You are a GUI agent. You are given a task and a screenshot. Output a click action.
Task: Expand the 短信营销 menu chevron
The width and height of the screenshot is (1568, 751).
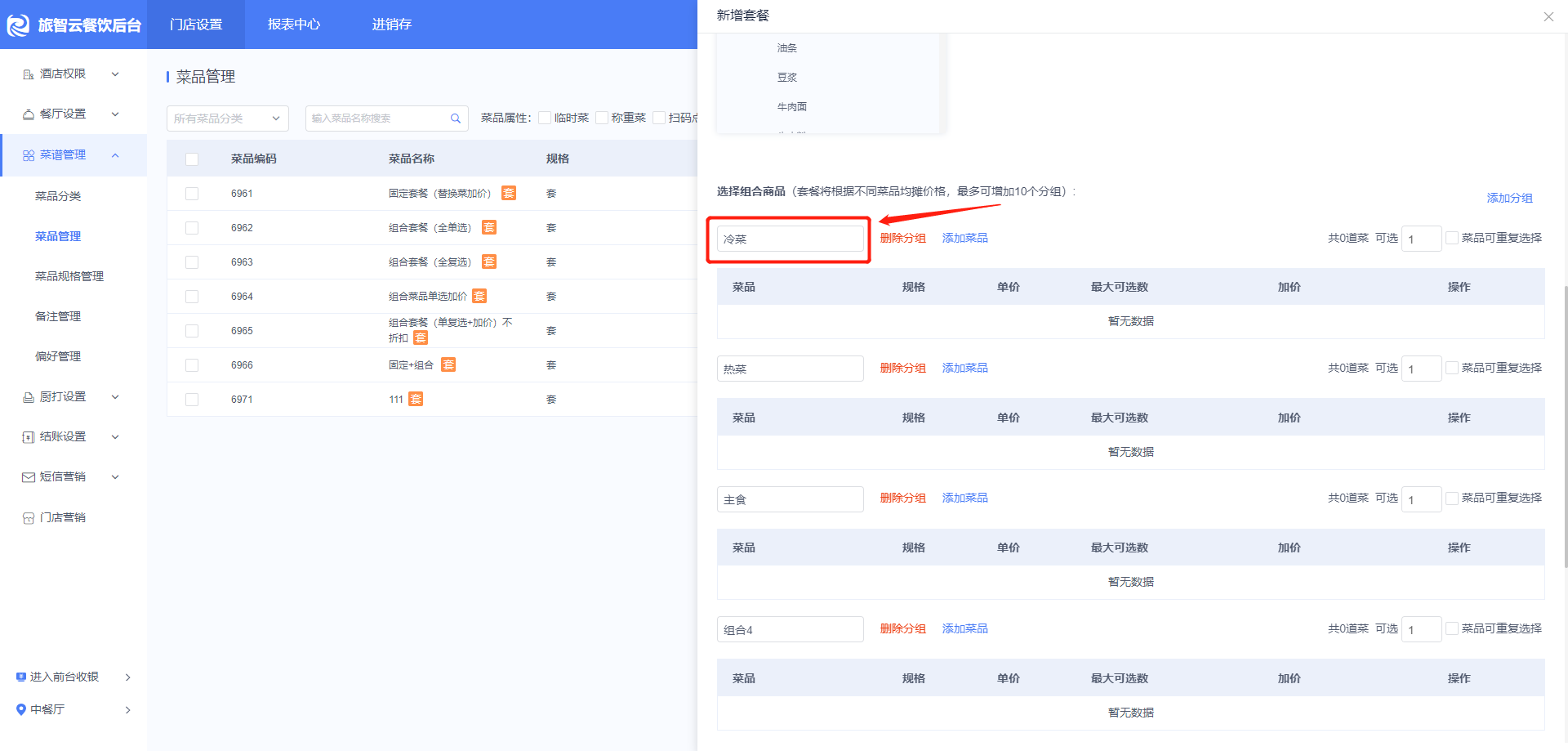tap(115, 477)
